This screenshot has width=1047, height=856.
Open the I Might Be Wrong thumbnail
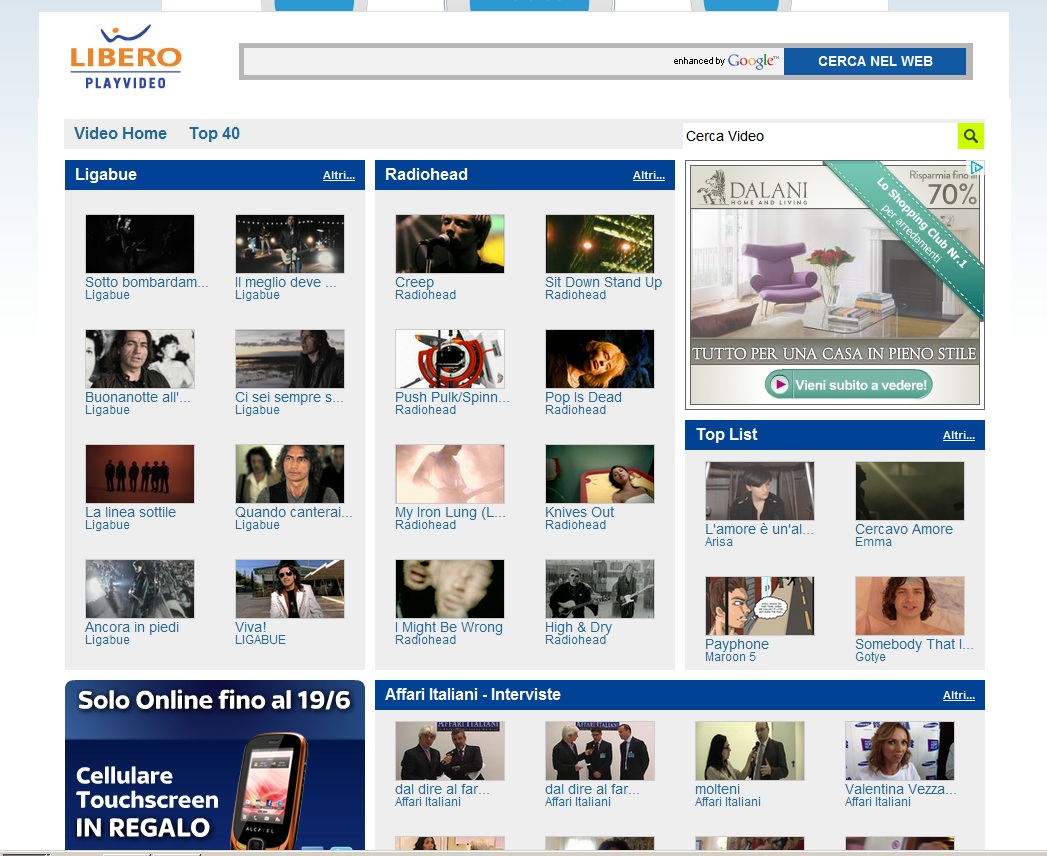pyautogui.click(x=449, y=589)
